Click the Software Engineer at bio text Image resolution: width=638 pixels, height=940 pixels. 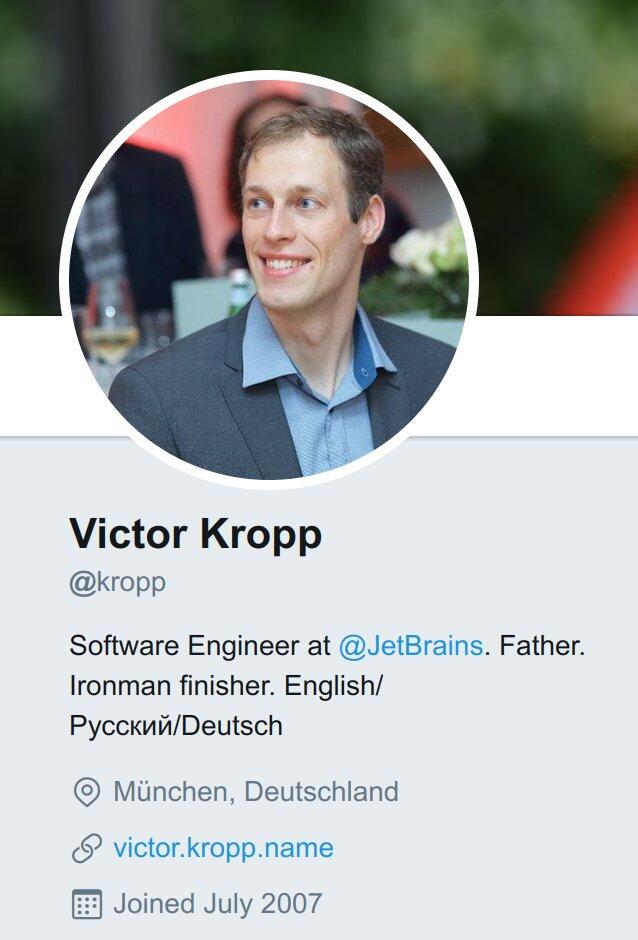point(200,646)
